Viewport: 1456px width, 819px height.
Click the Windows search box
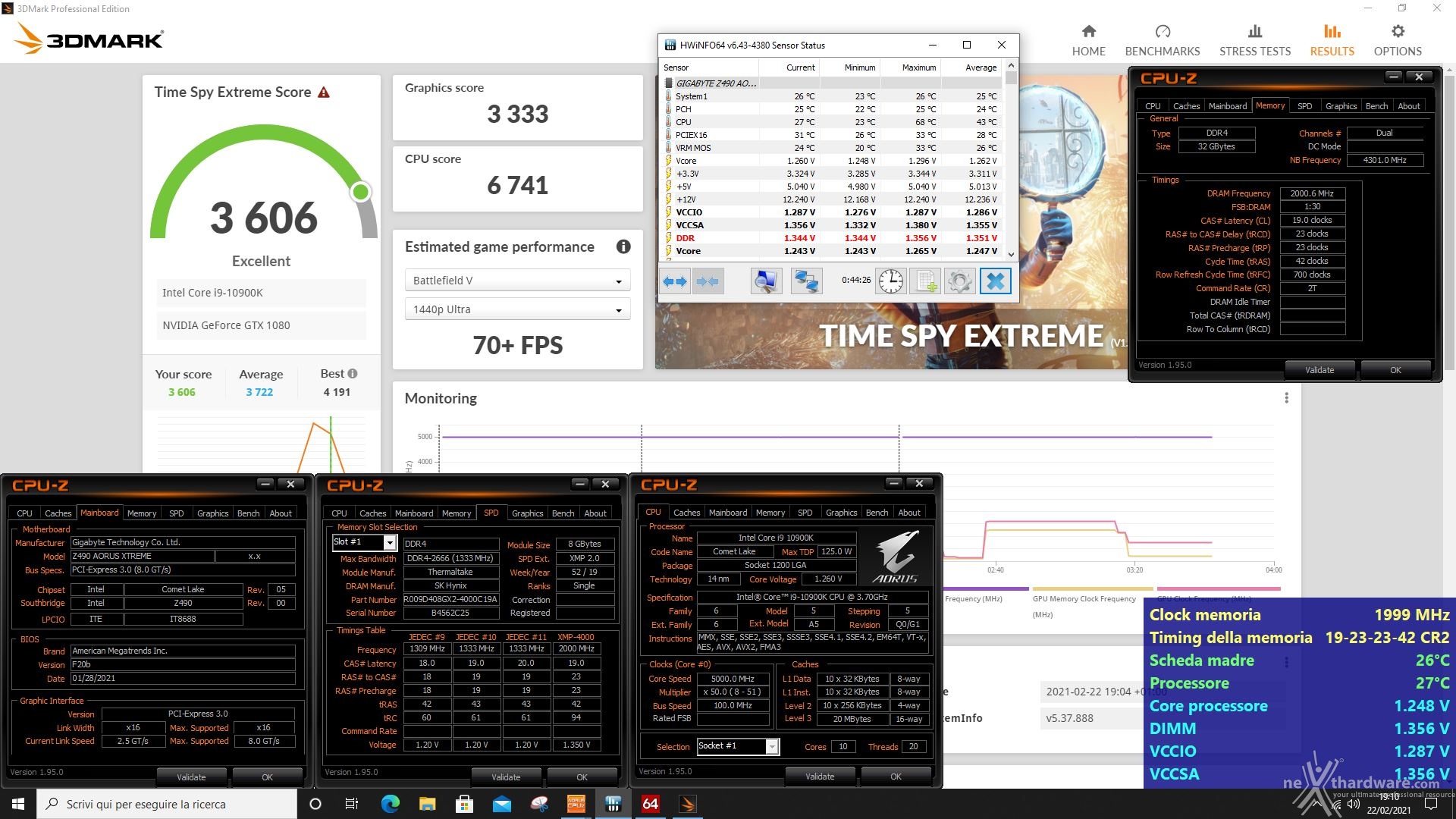coord(167,804)
